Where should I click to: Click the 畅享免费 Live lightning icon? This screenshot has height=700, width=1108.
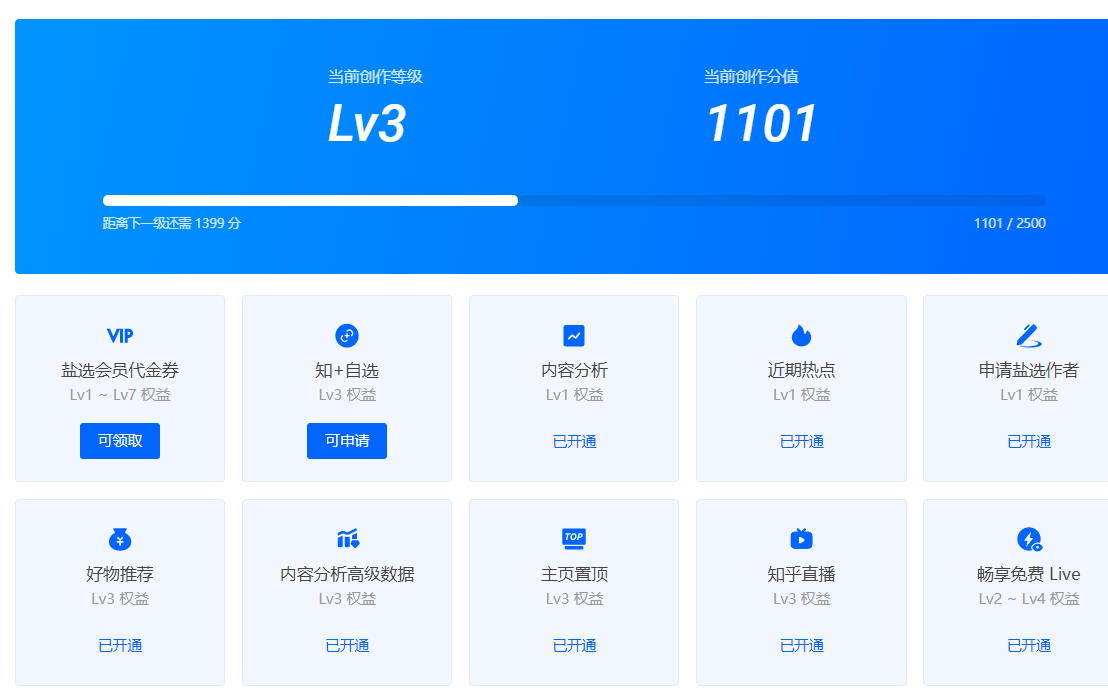pyautogui.click(x=1029, y=540)
